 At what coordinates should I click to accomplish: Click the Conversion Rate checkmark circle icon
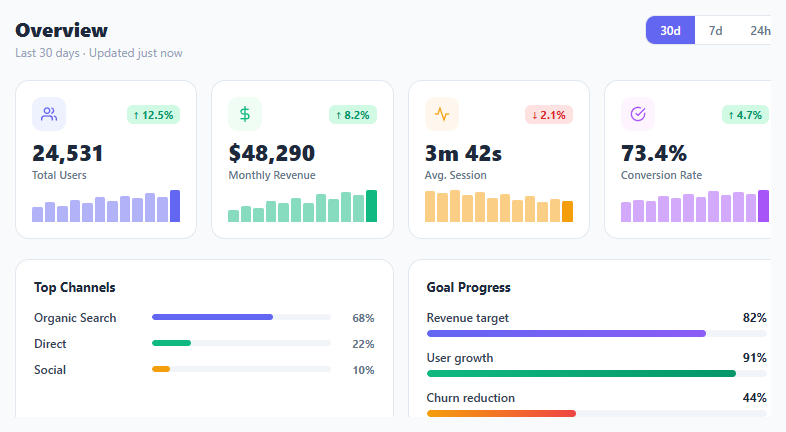(x=638, y=114)
